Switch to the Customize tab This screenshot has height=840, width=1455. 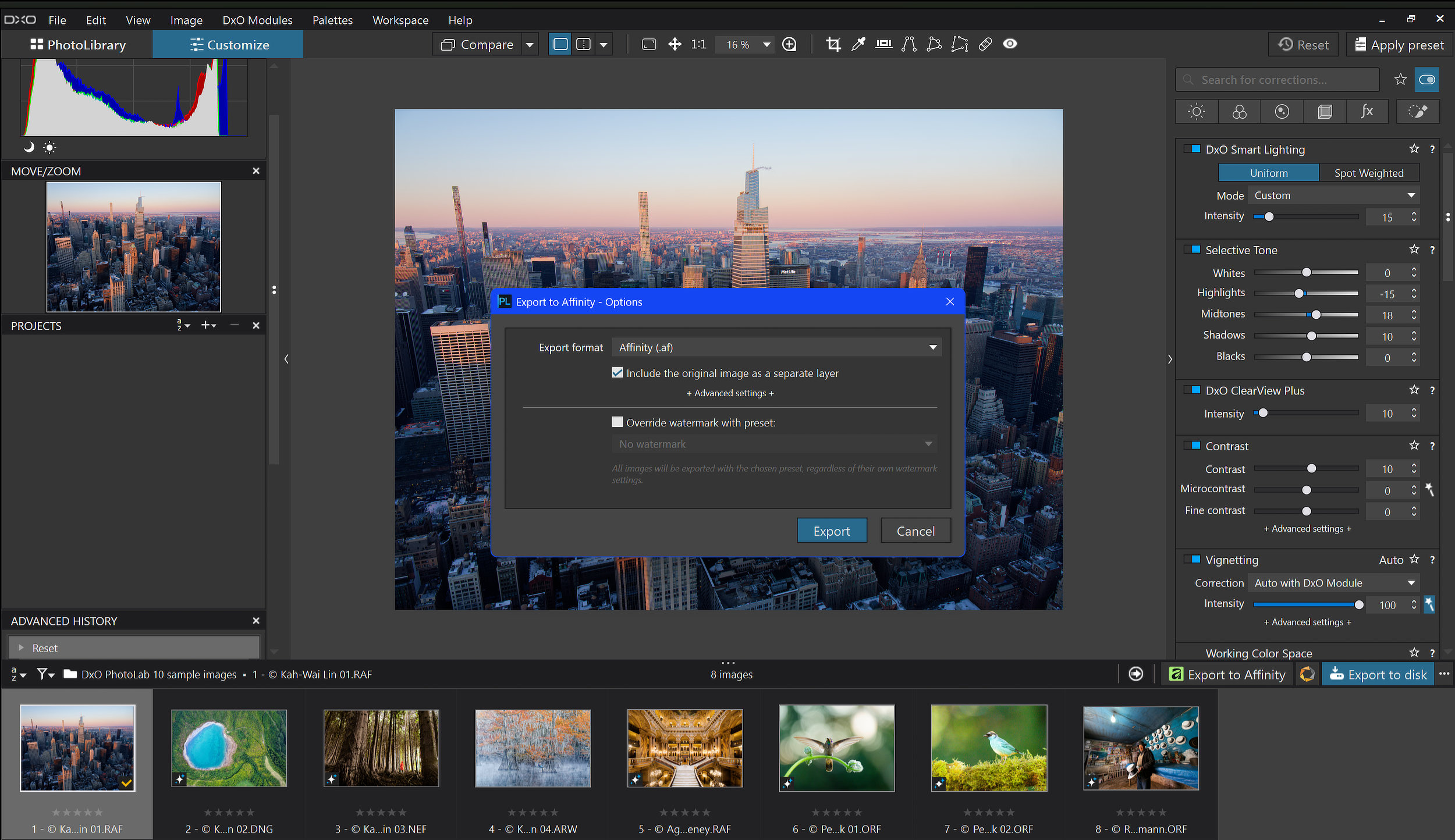coord(228,45)
